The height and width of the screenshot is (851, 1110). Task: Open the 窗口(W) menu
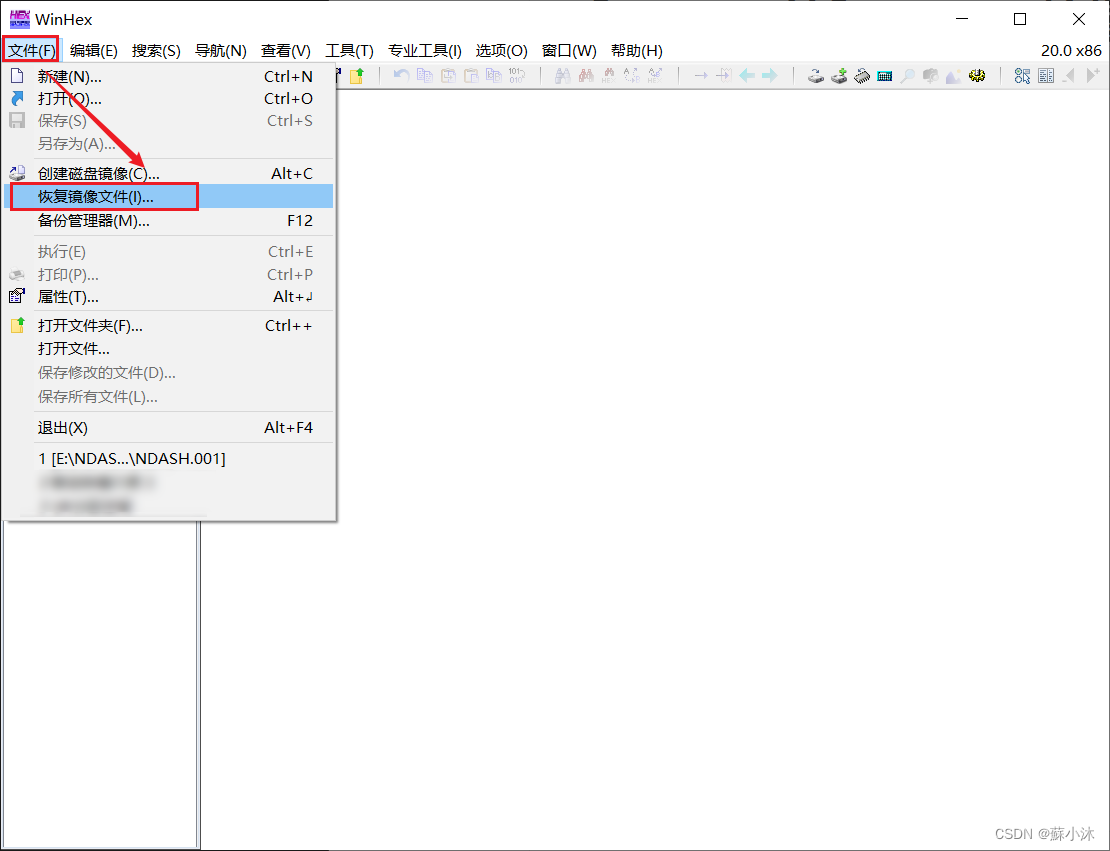point(568,50)
